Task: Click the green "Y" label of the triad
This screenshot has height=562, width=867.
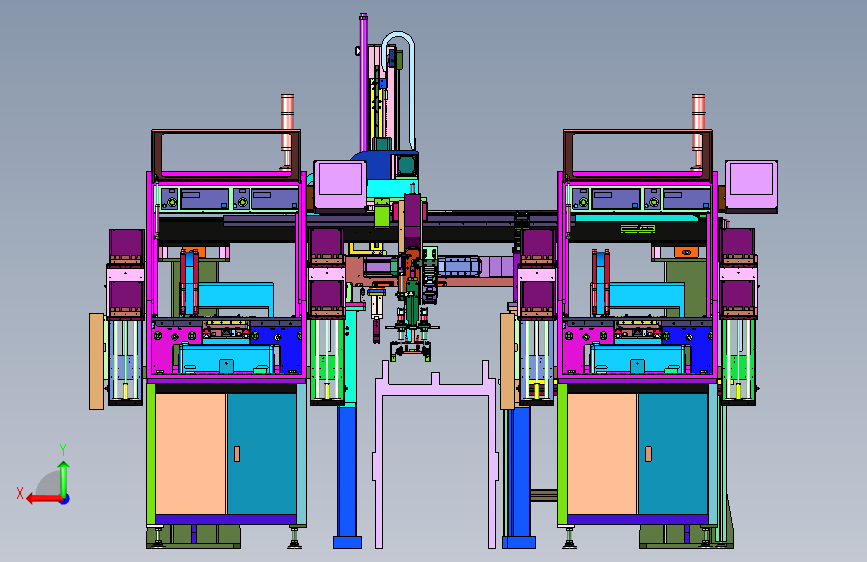Action: 63,450
